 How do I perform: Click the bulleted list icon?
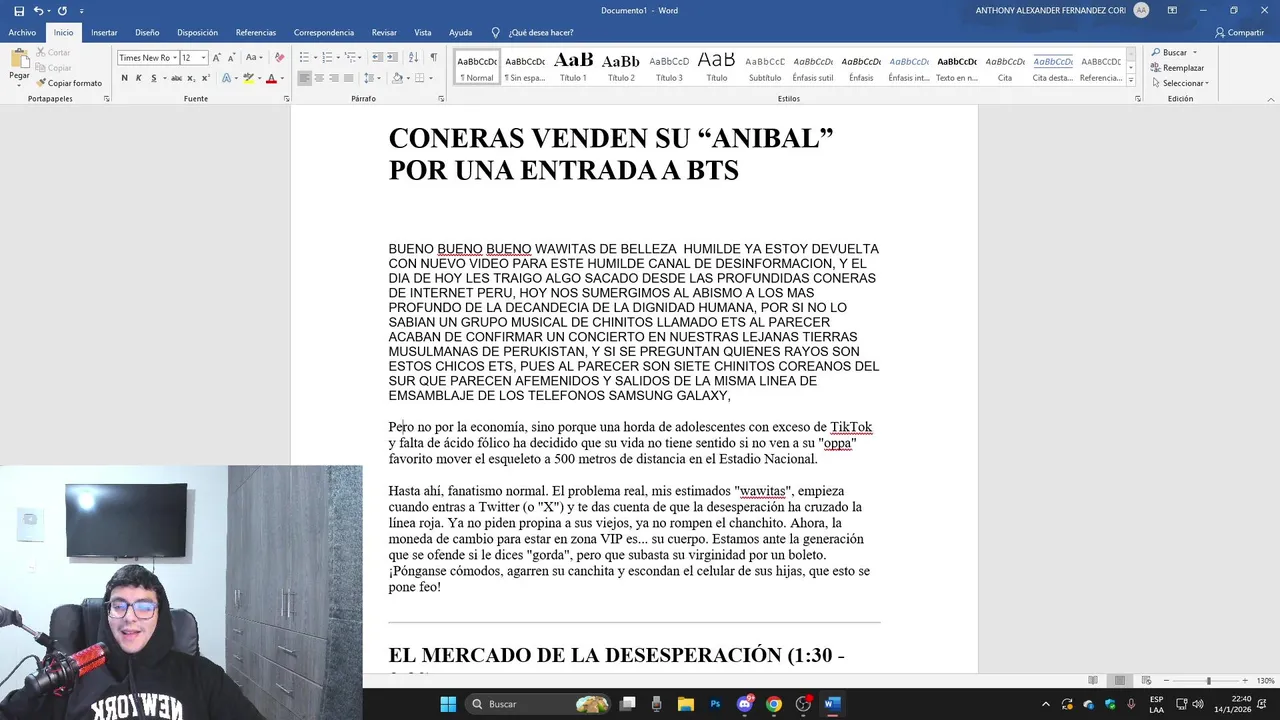point(304,57)
